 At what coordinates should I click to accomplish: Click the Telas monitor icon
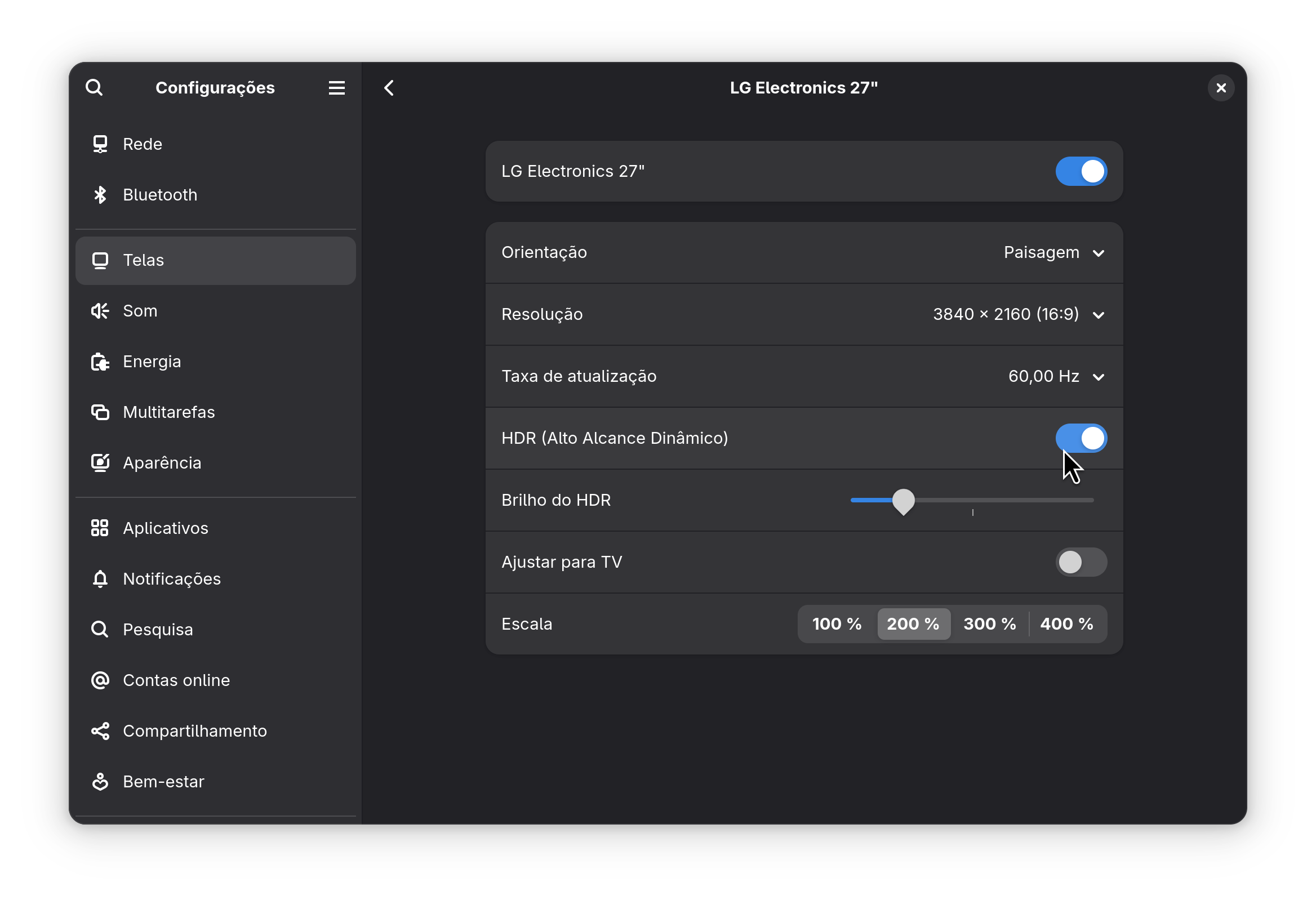[x=100, y=260]
